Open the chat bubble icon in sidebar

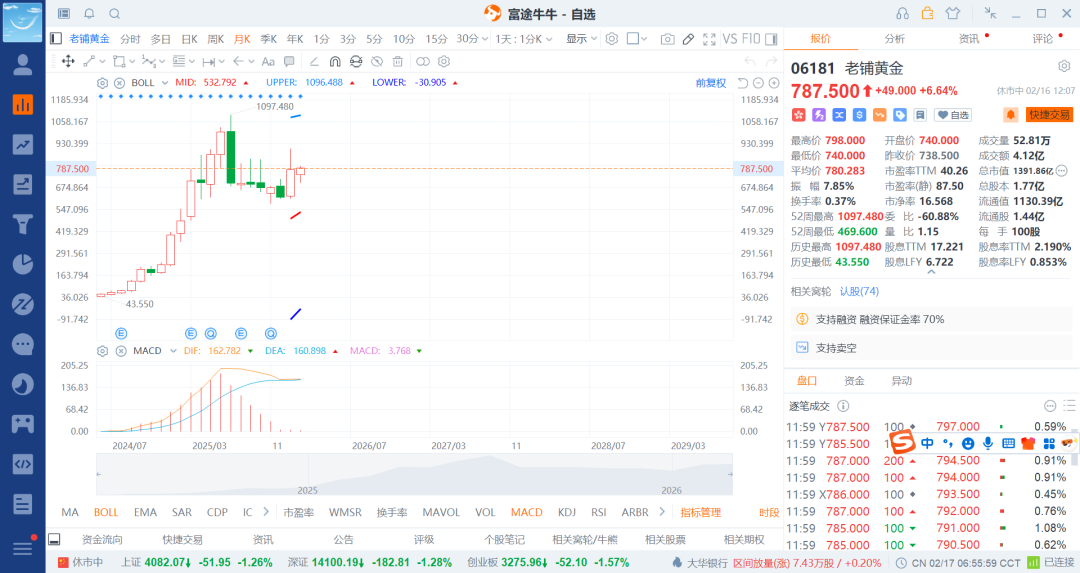click(23, 344)
